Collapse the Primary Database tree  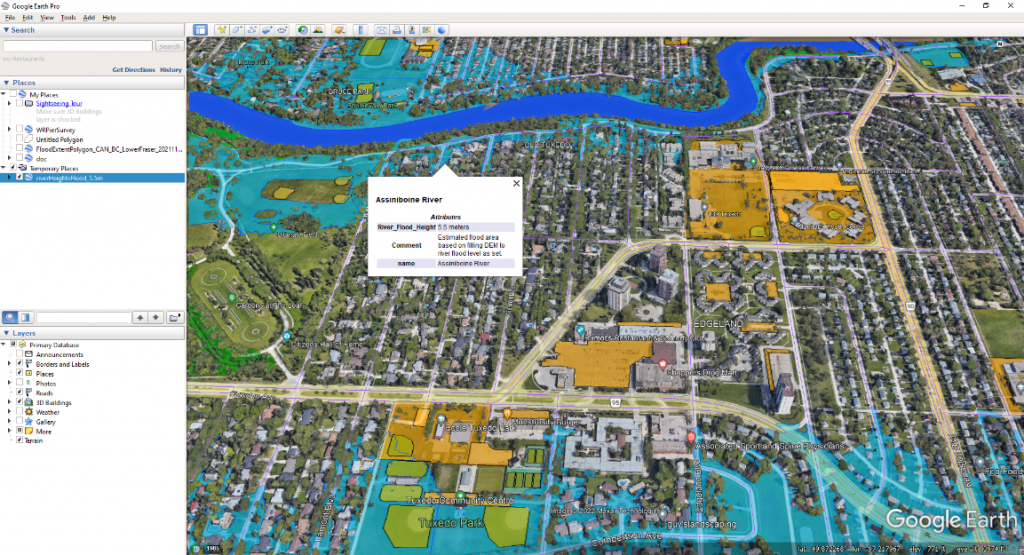[x=4, y=344]
